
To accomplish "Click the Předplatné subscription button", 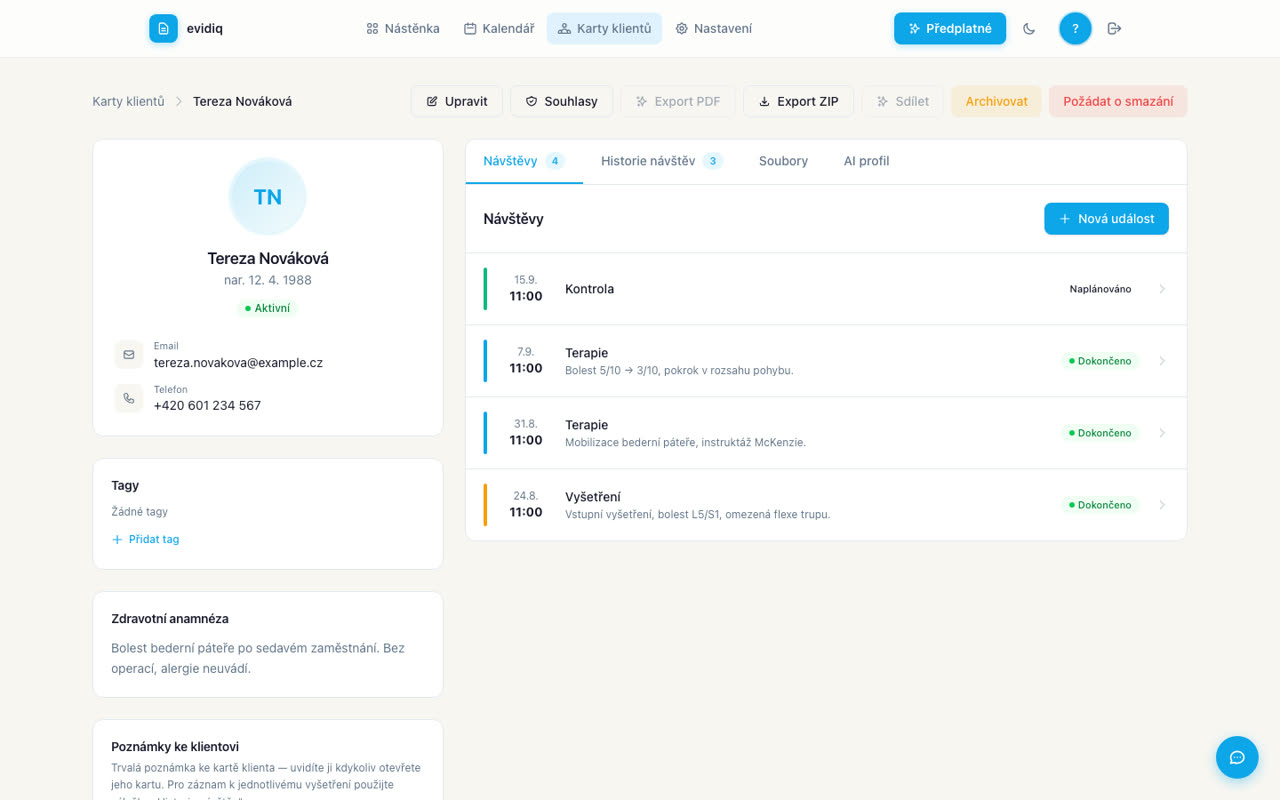I will [950, 28].
